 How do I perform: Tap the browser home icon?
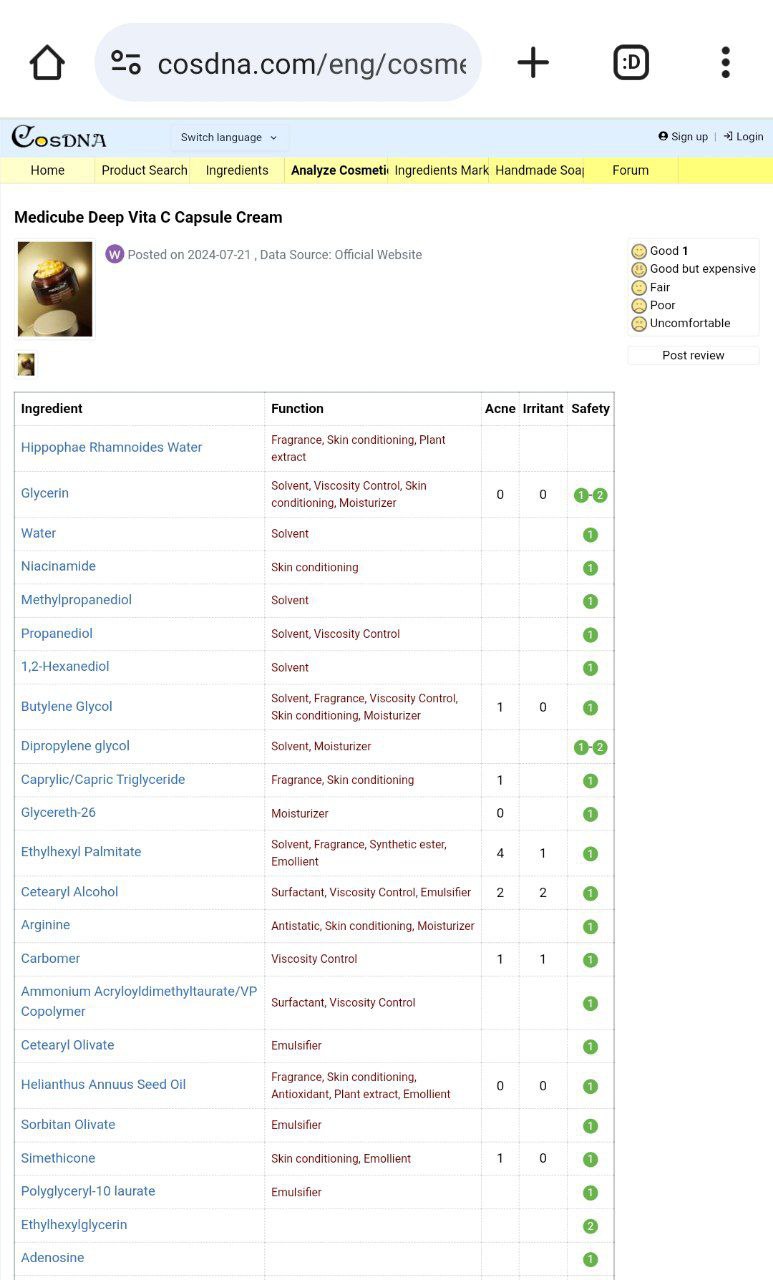(x=47, y=63)
